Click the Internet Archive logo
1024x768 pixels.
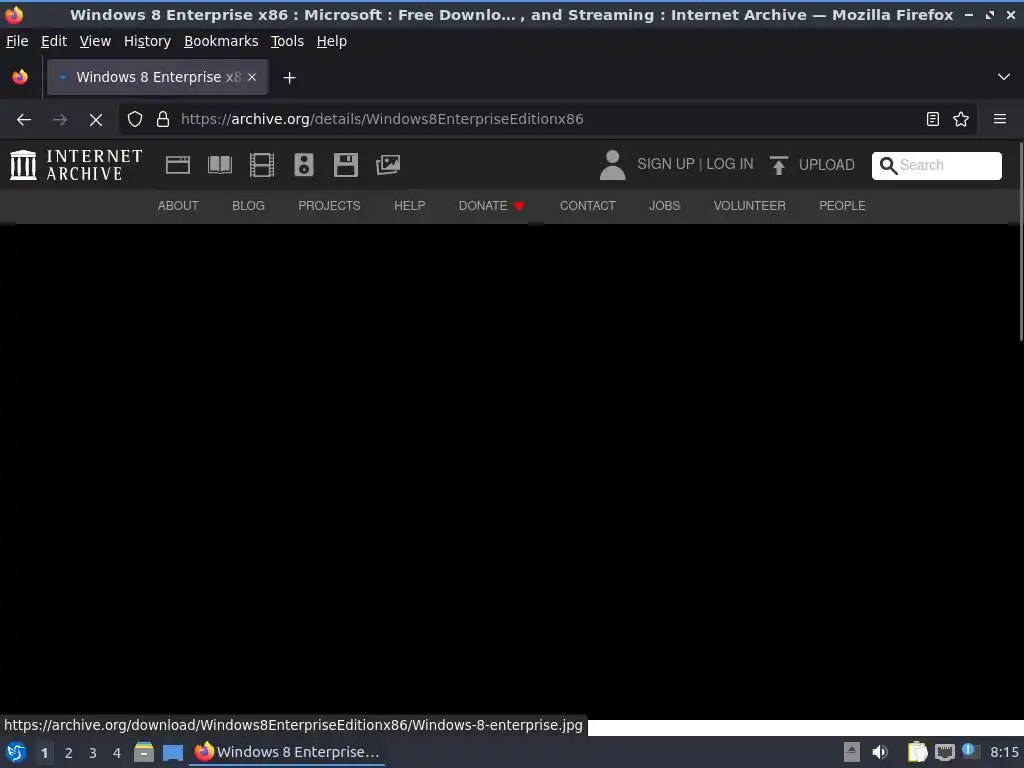76,165
